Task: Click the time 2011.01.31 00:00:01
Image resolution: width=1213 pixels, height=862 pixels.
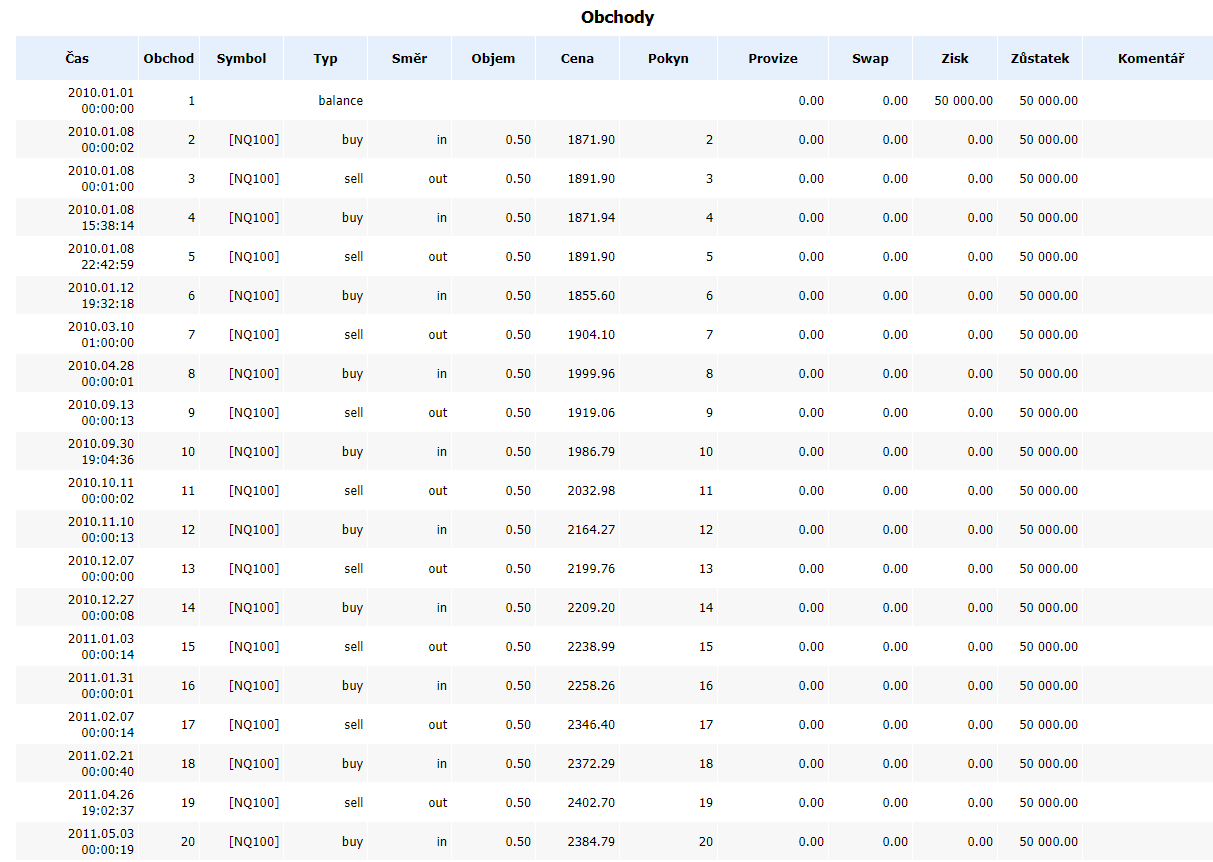Action: (x=100, y=686)
